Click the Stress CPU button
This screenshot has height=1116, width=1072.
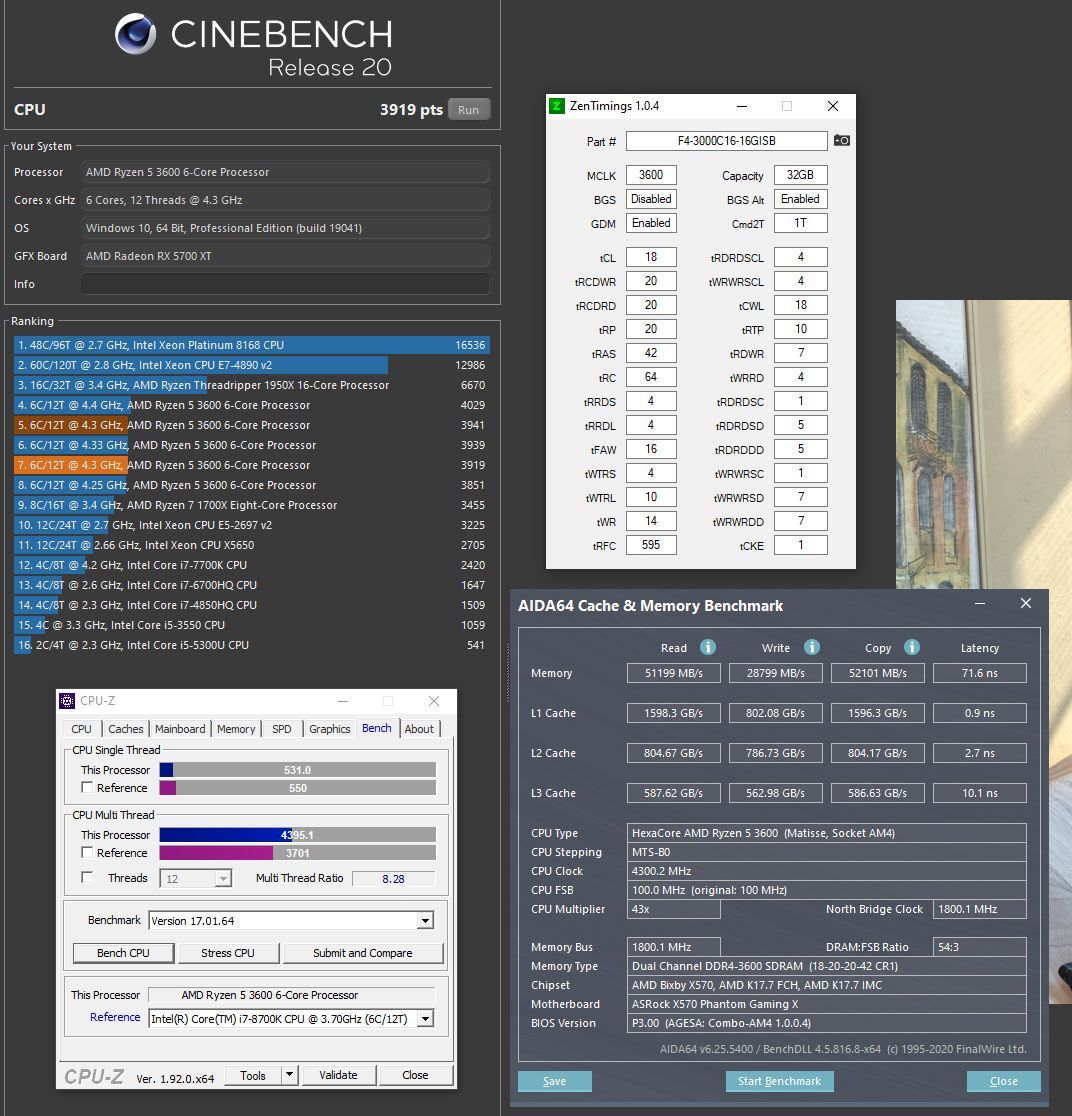pyautogui.click(x=228, y=953)
